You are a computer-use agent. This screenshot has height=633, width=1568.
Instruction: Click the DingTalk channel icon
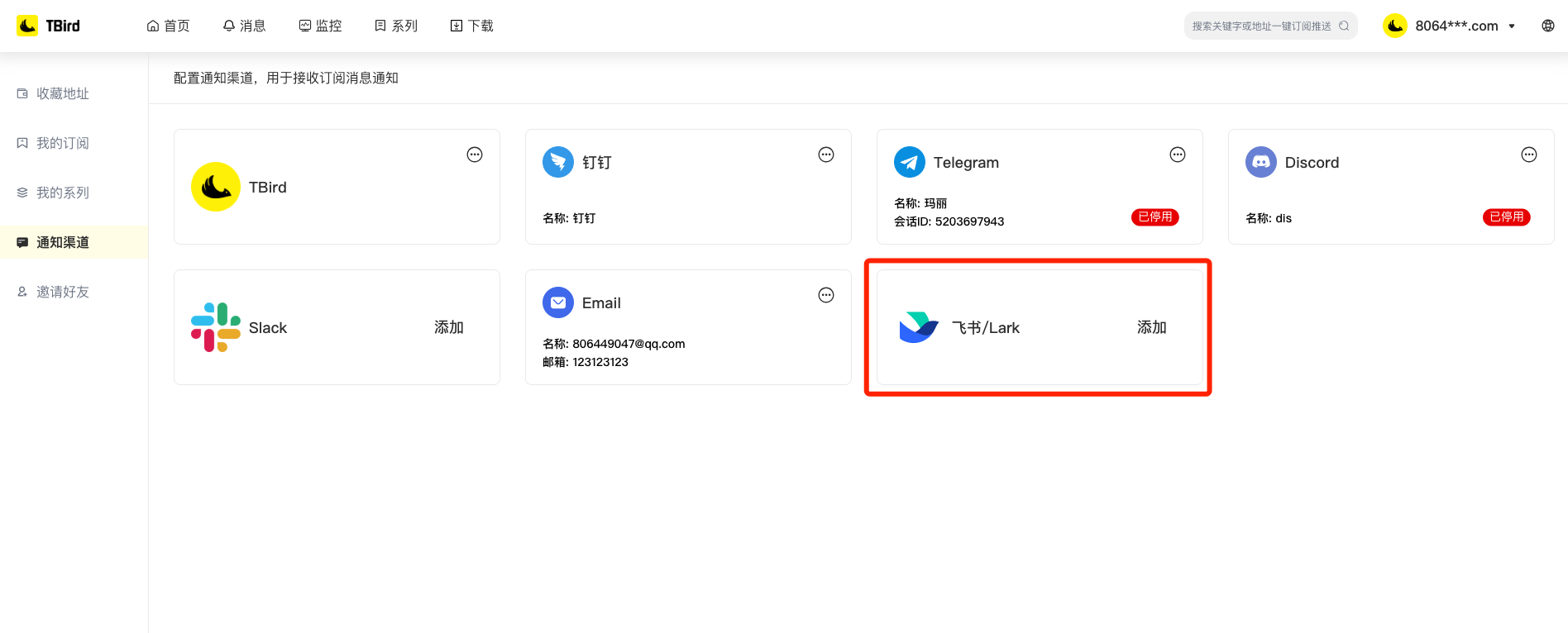(x=558, y=162)
